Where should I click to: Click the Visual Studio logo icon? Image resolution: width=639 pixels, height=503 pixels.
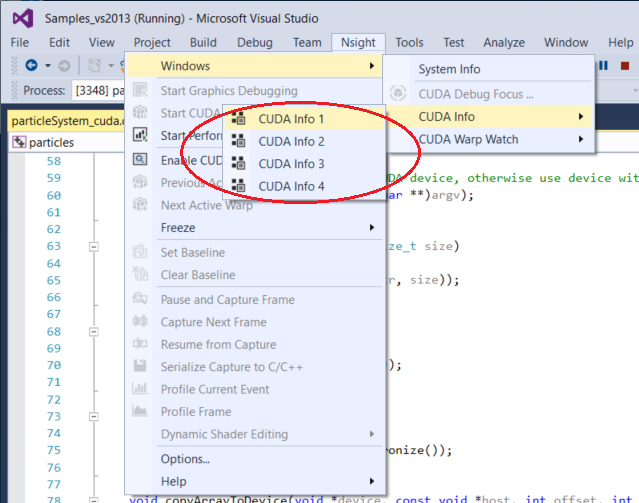point(23,18)
